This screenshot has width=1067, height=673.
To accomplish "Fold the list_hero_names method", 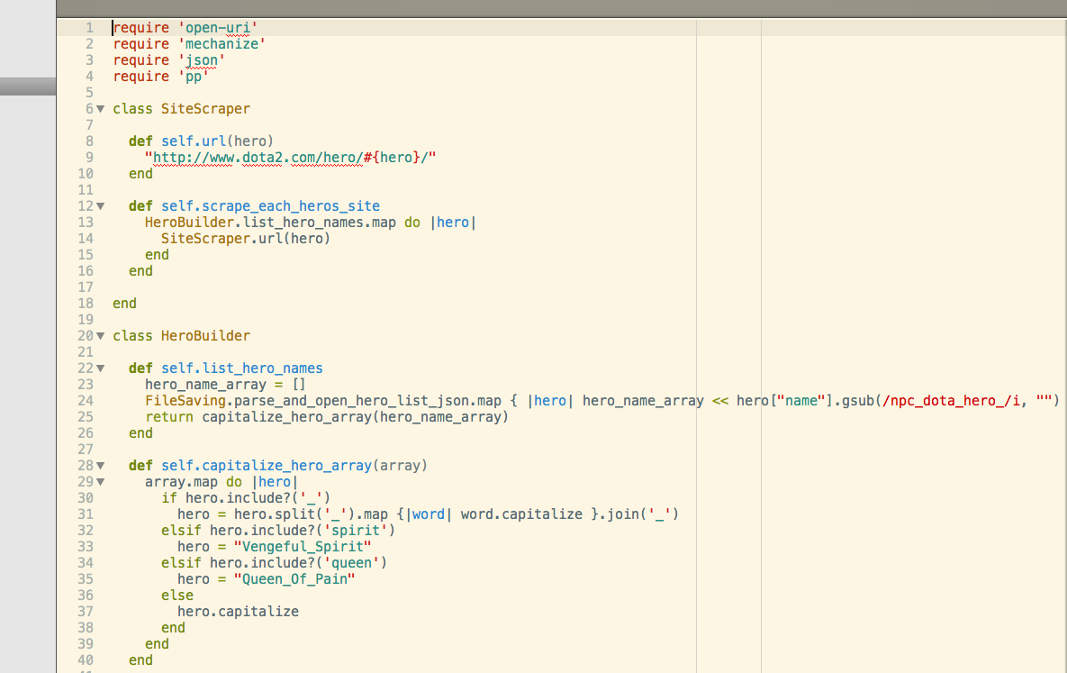I will (100, 368).
